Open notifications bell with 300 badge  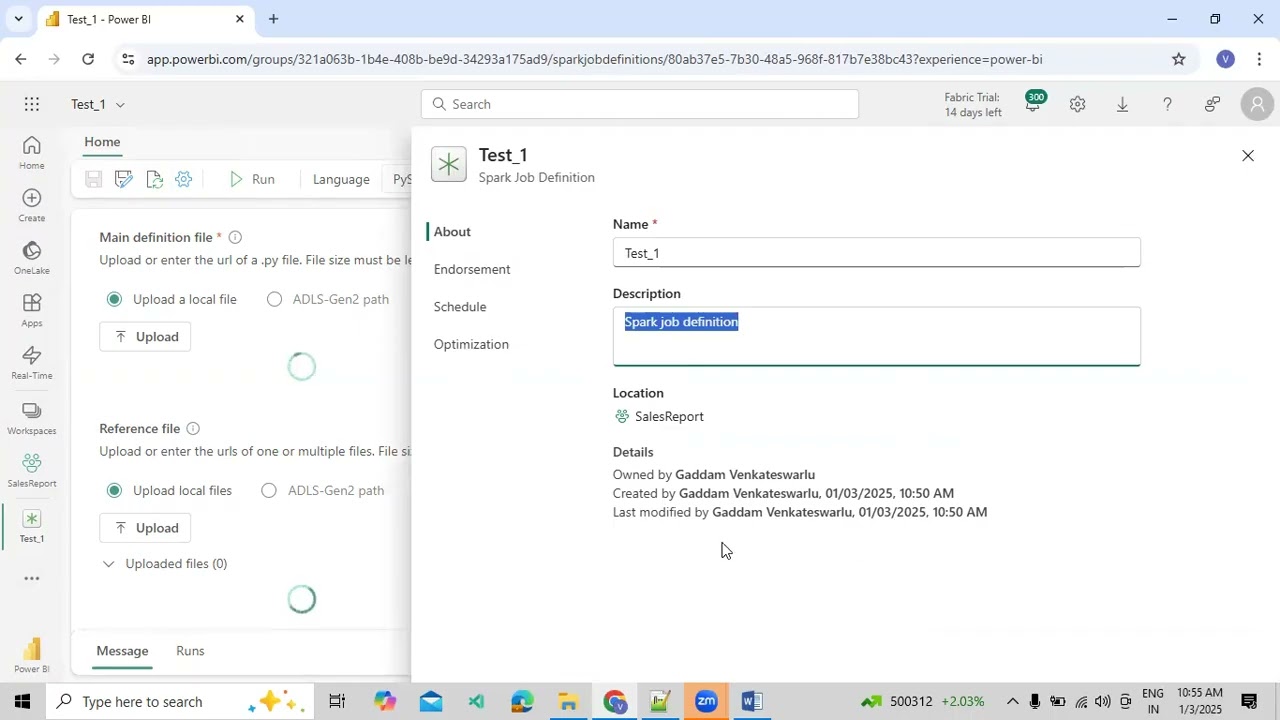pyautogui.click(x=1032, y=103)
